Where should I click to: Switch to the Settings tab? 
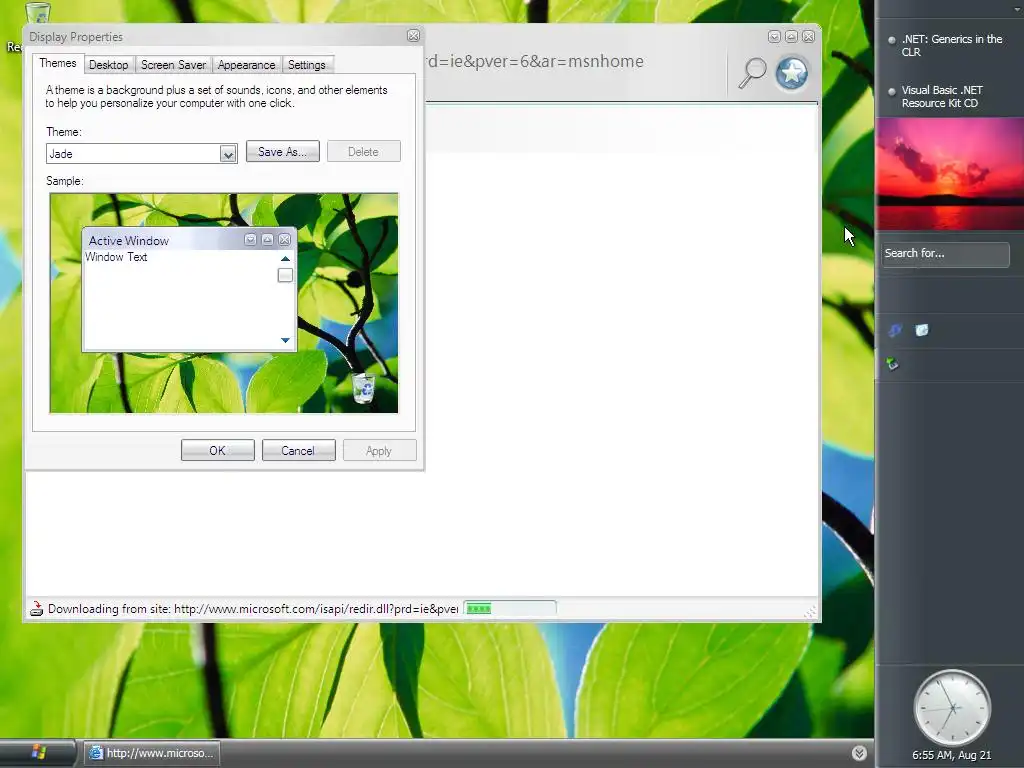click(x=306, y=65)
